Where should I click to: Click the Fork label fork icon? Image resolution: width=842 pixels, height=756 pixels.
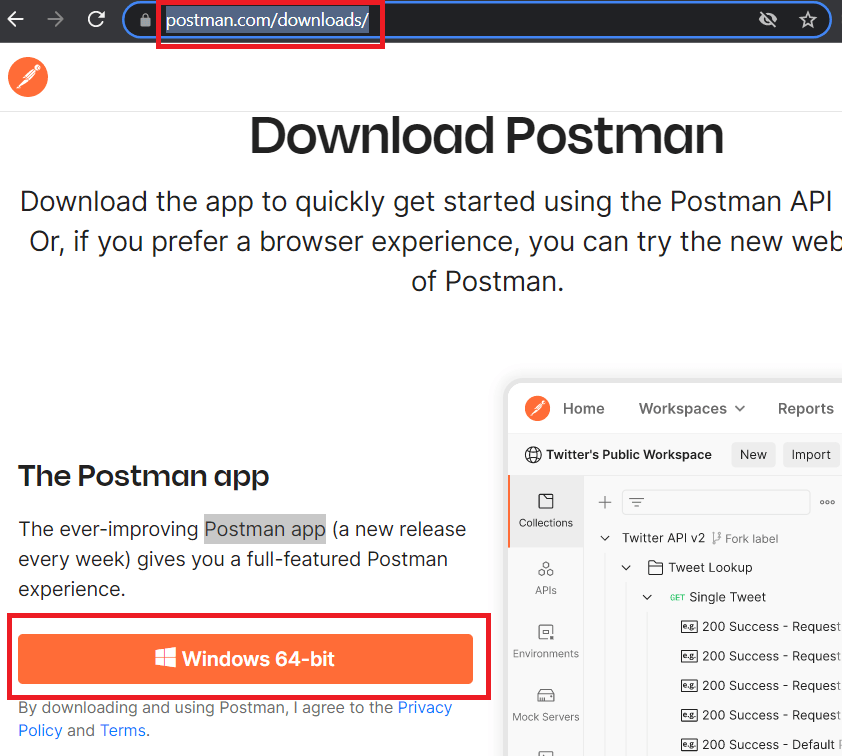point(716,538)
